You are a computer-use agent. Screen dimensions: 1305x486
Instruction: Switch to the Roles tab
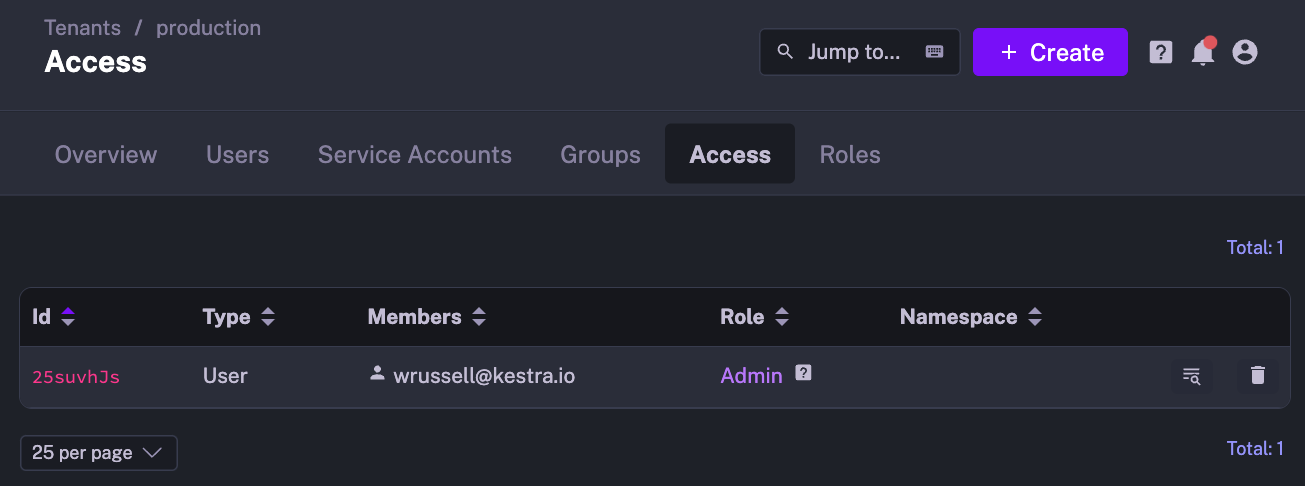point(849,155)
